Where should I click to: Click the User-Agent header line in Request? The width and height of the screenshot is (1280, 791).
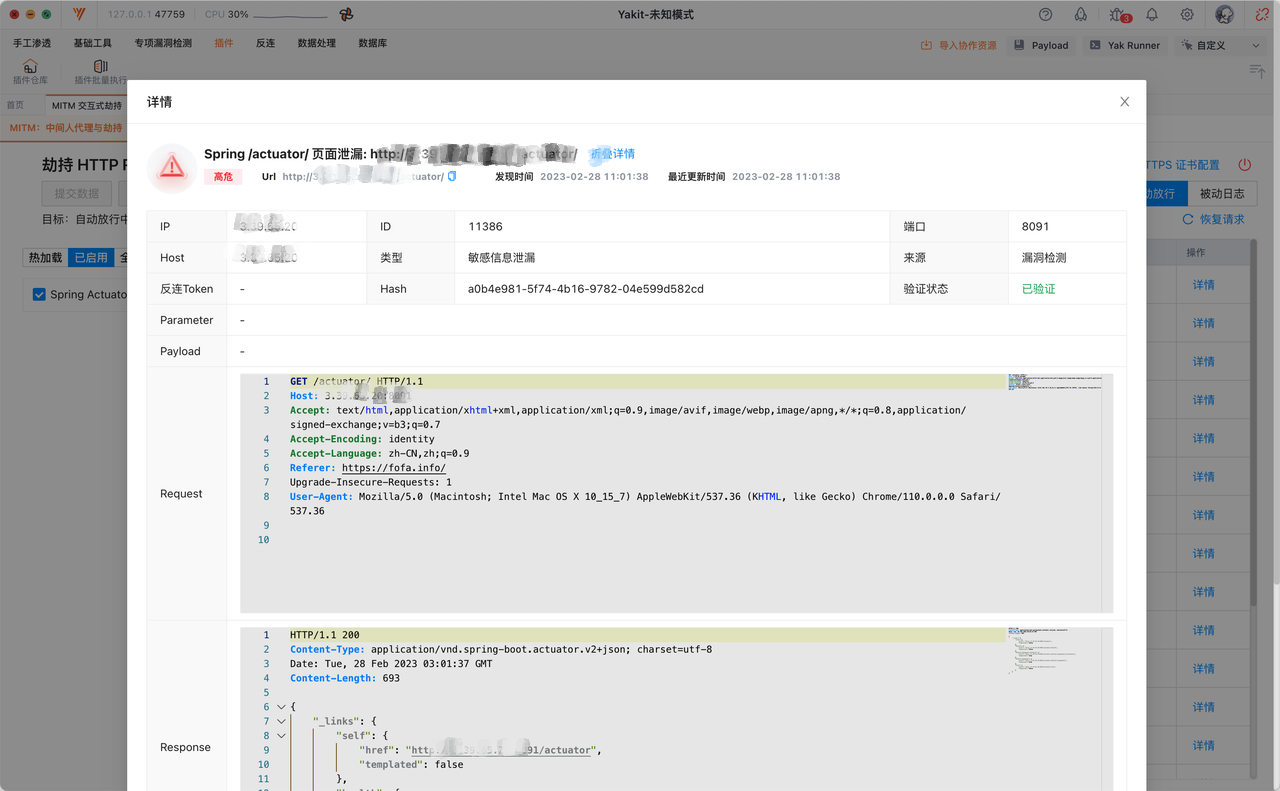click(x=645, y=504)
